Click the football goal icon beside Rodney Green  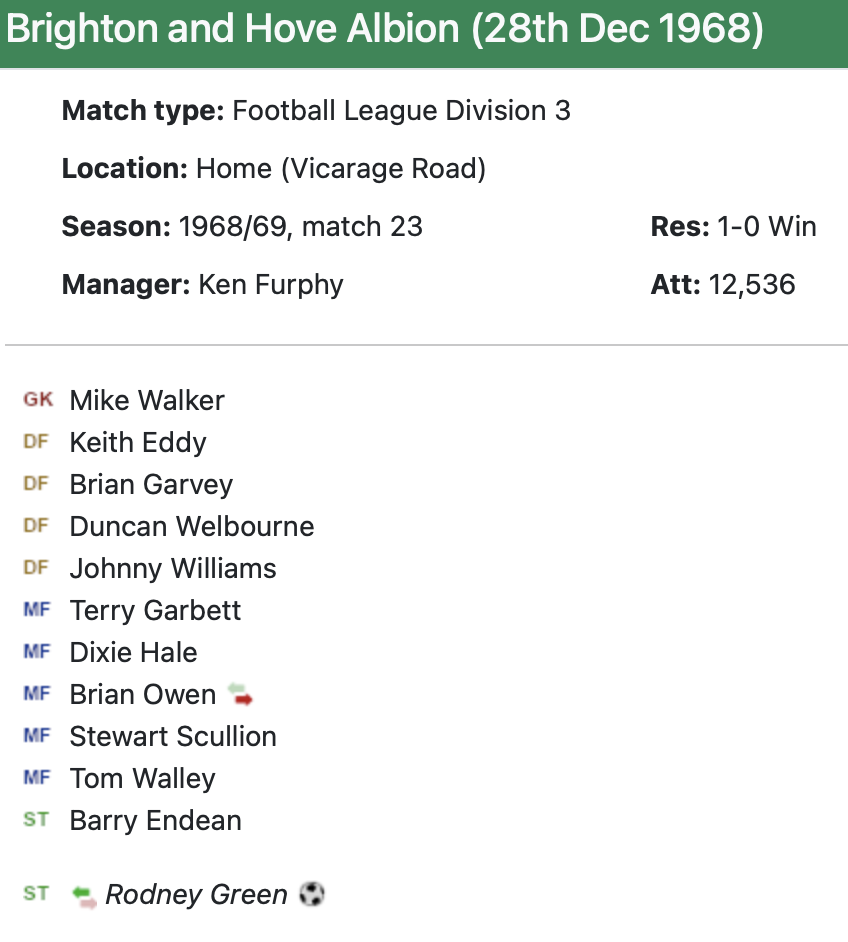312,894
